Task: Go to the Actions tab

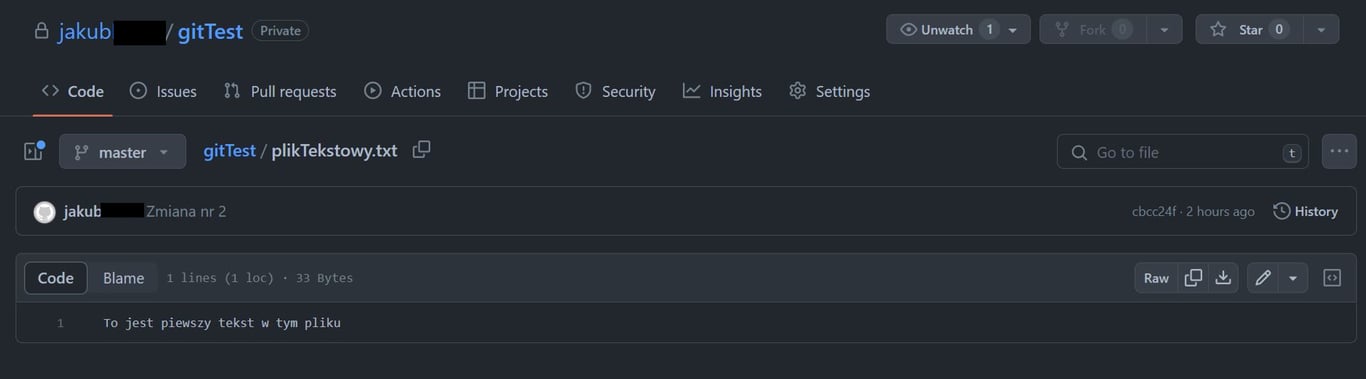Action: [402, 91]
